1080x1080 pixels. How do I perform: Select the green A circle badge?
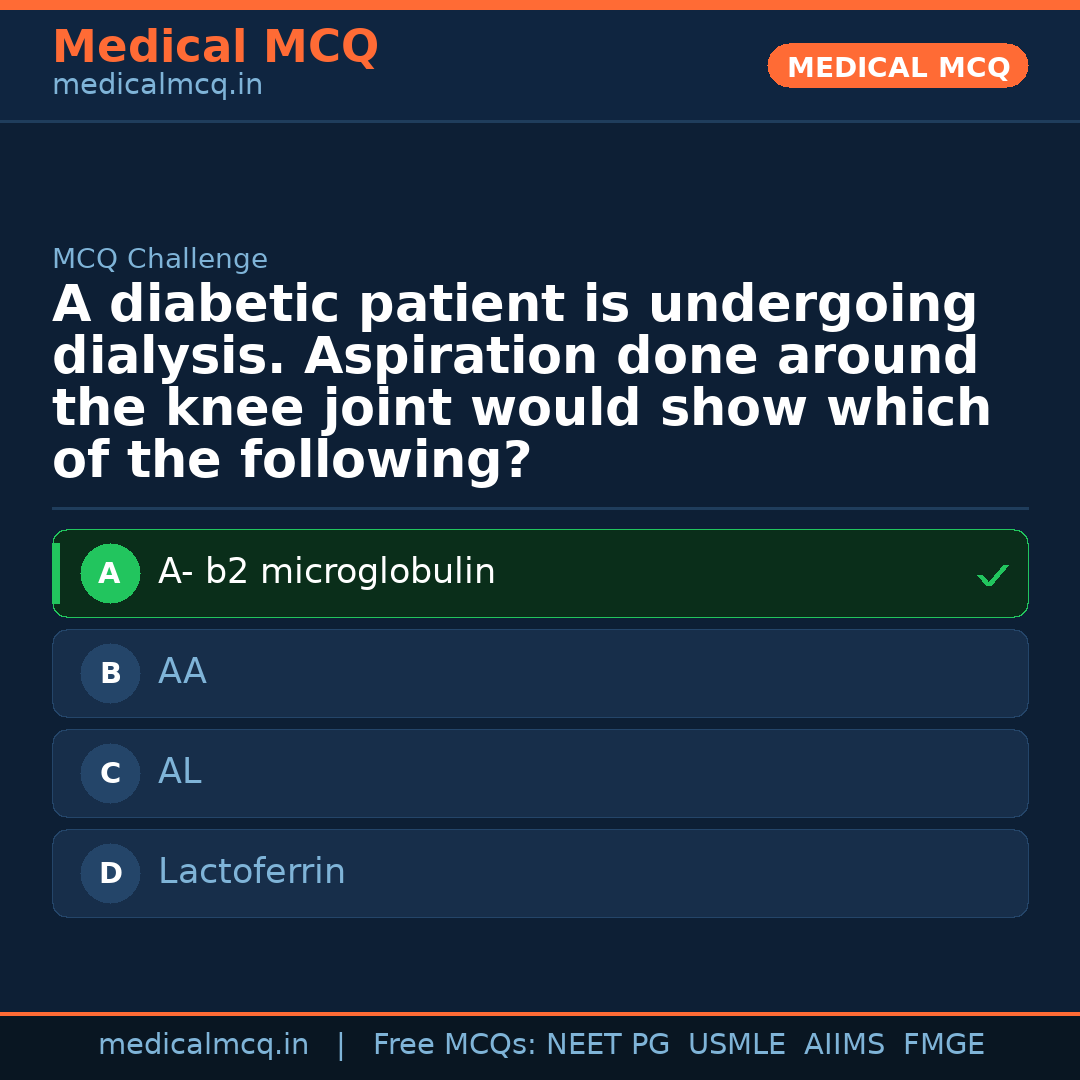click(x=110, y=574)
